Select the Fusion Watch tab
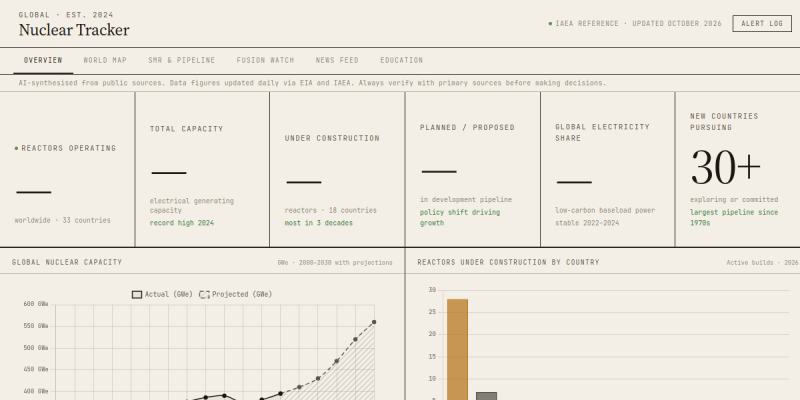800x400 pixels. point(265,60)
